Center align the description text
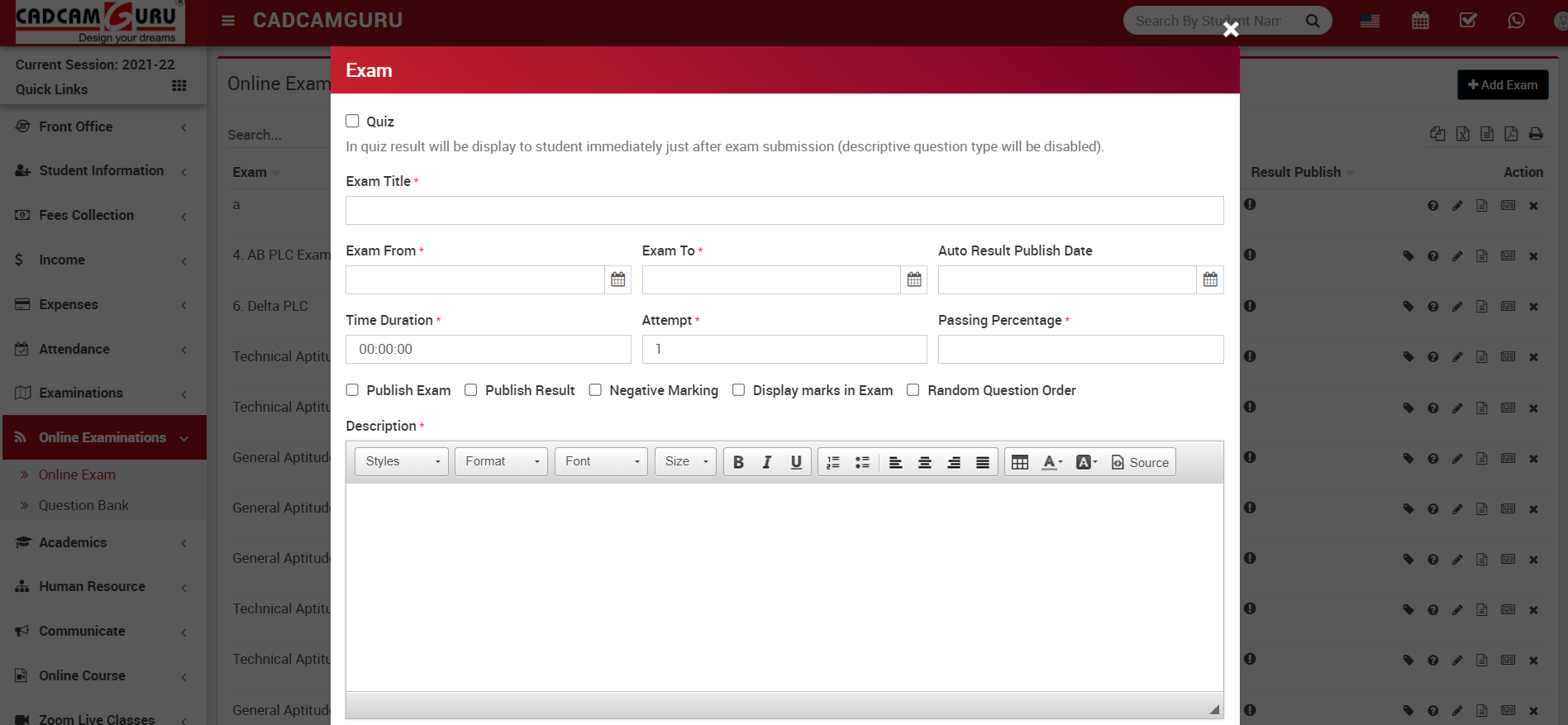 (925, 462)
